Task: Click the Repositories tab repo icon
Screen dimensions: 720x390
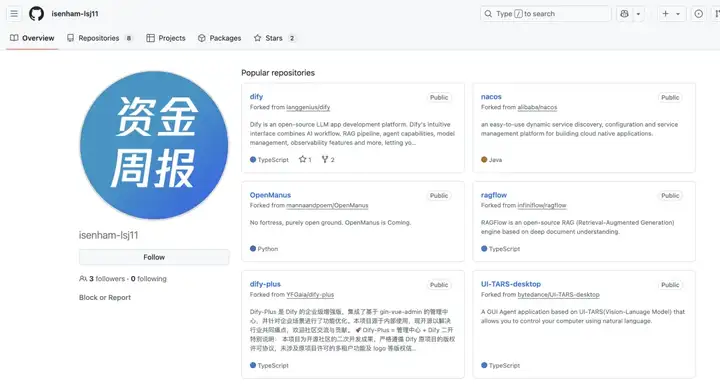Action: 70,38
